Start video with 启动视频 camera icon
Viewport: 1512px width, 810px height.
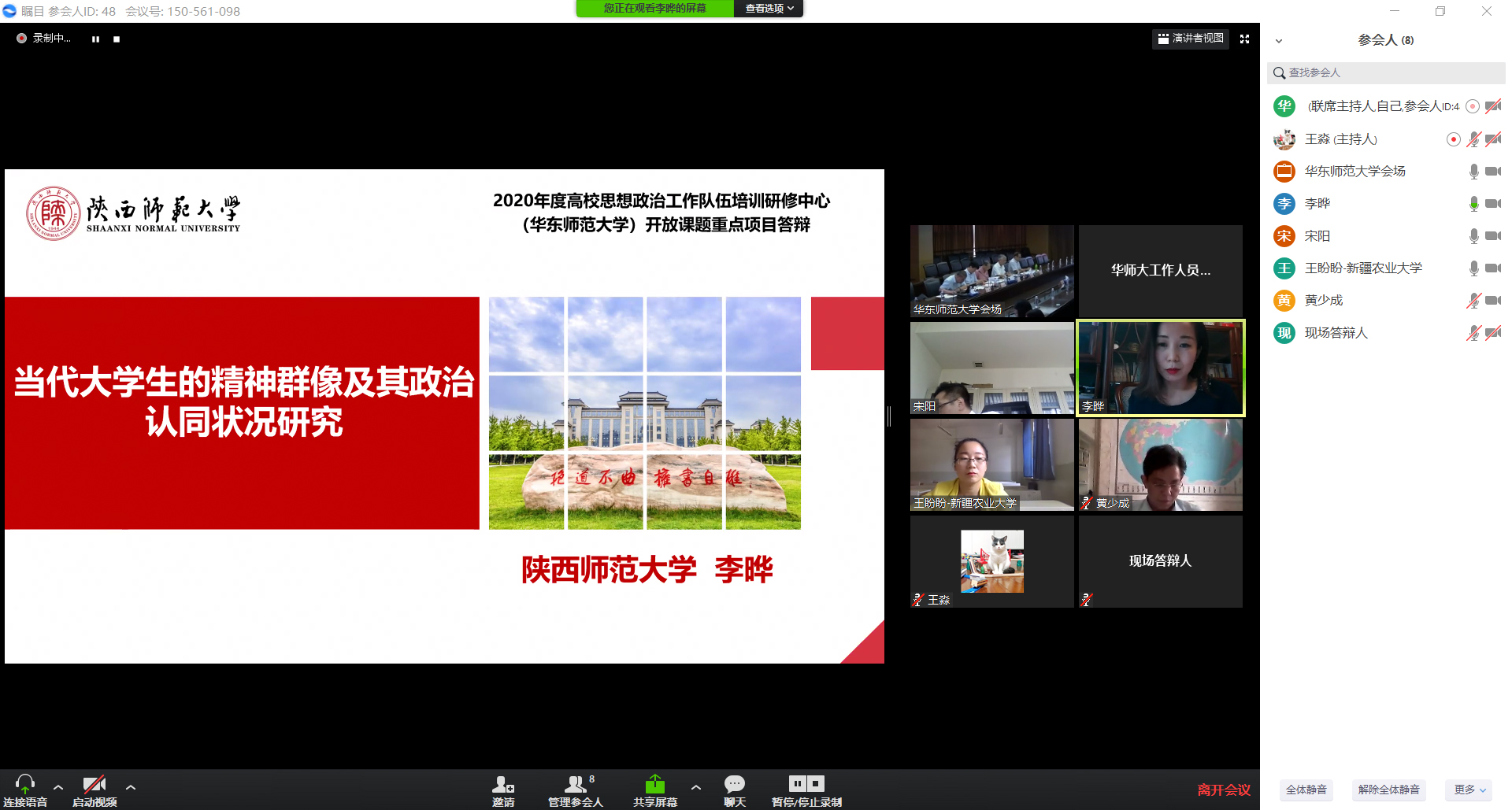point(94,785)
